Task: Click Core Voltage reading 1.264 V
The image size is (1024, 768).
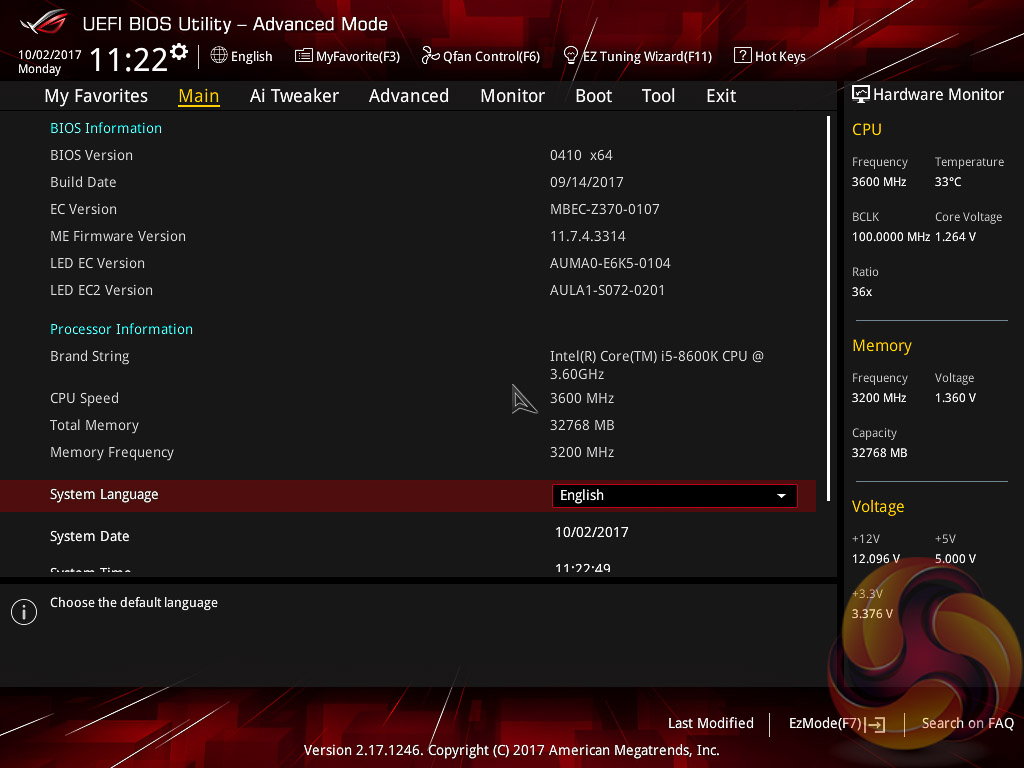Action: 955,236
